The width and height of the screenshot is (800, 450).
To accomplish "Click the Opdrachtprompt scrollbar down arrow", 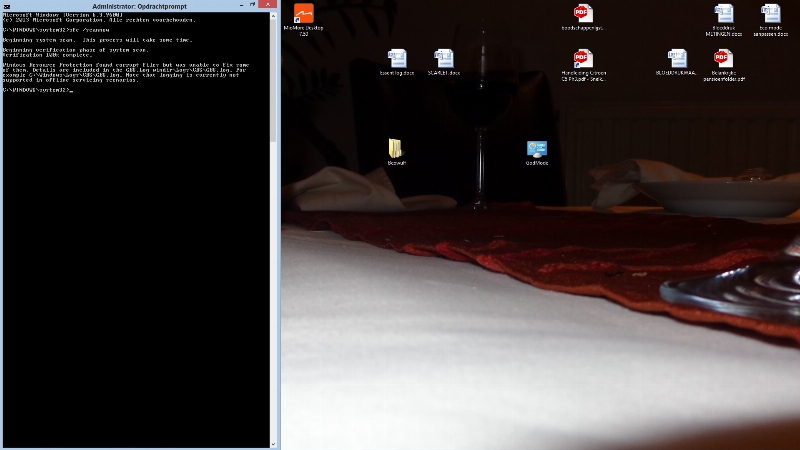I will [x=273, y=444].
